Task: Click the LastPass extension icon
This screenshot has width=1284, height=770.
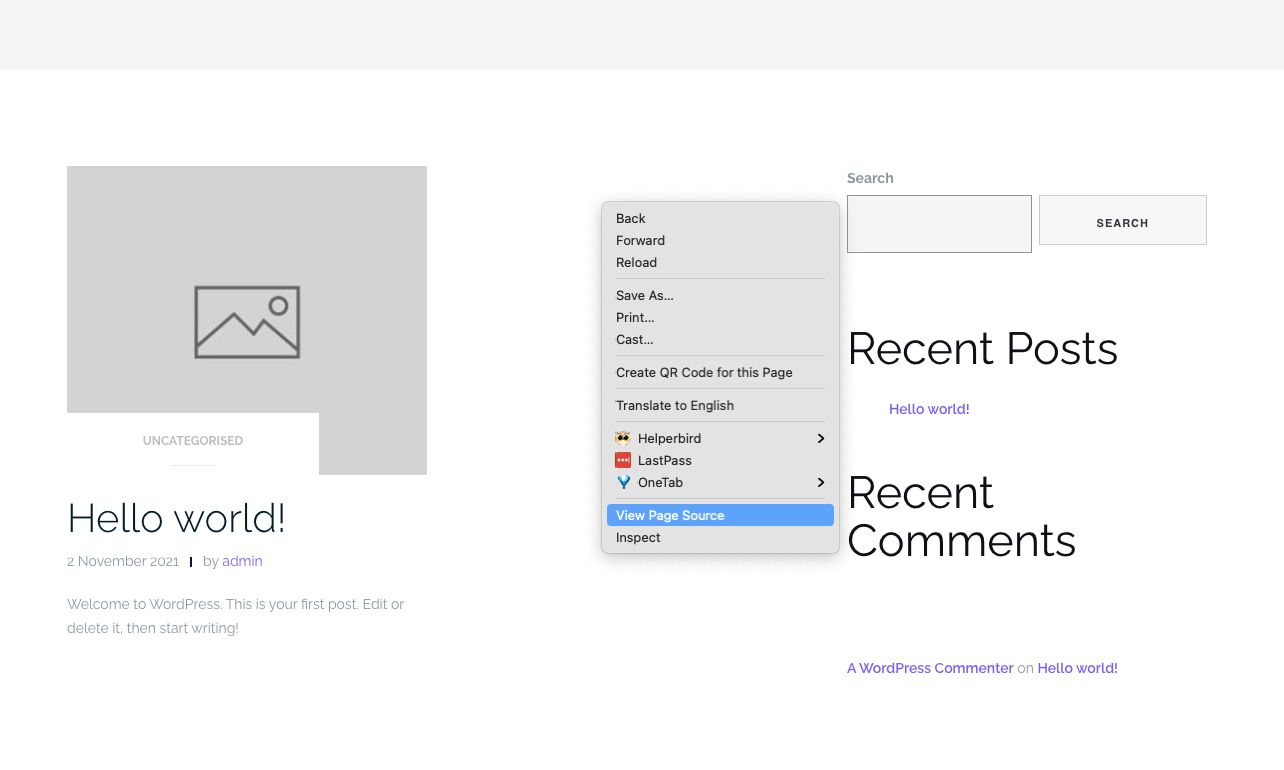Action: pos(622,460)
